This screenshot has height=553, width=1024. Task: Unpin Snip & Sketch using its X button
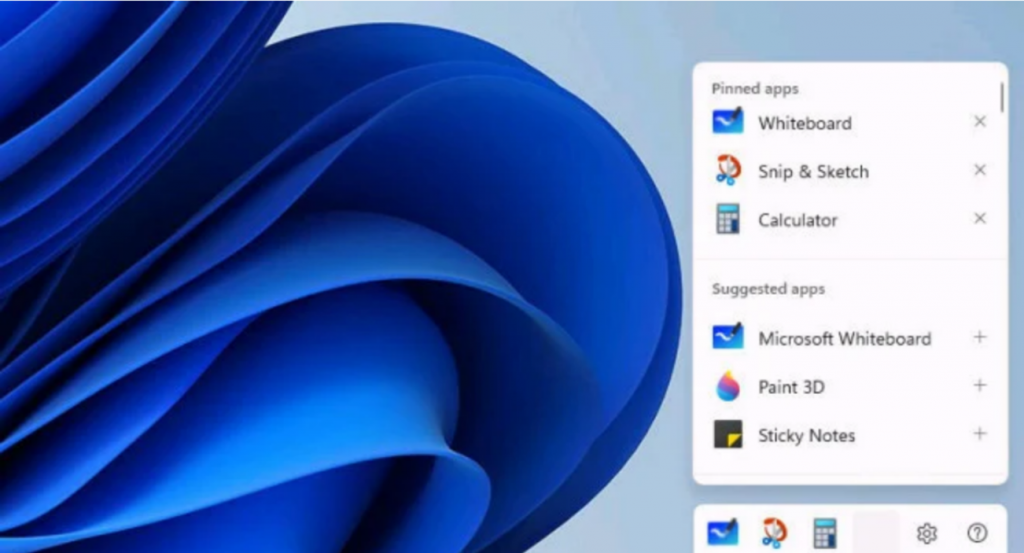tap(980, 170)
